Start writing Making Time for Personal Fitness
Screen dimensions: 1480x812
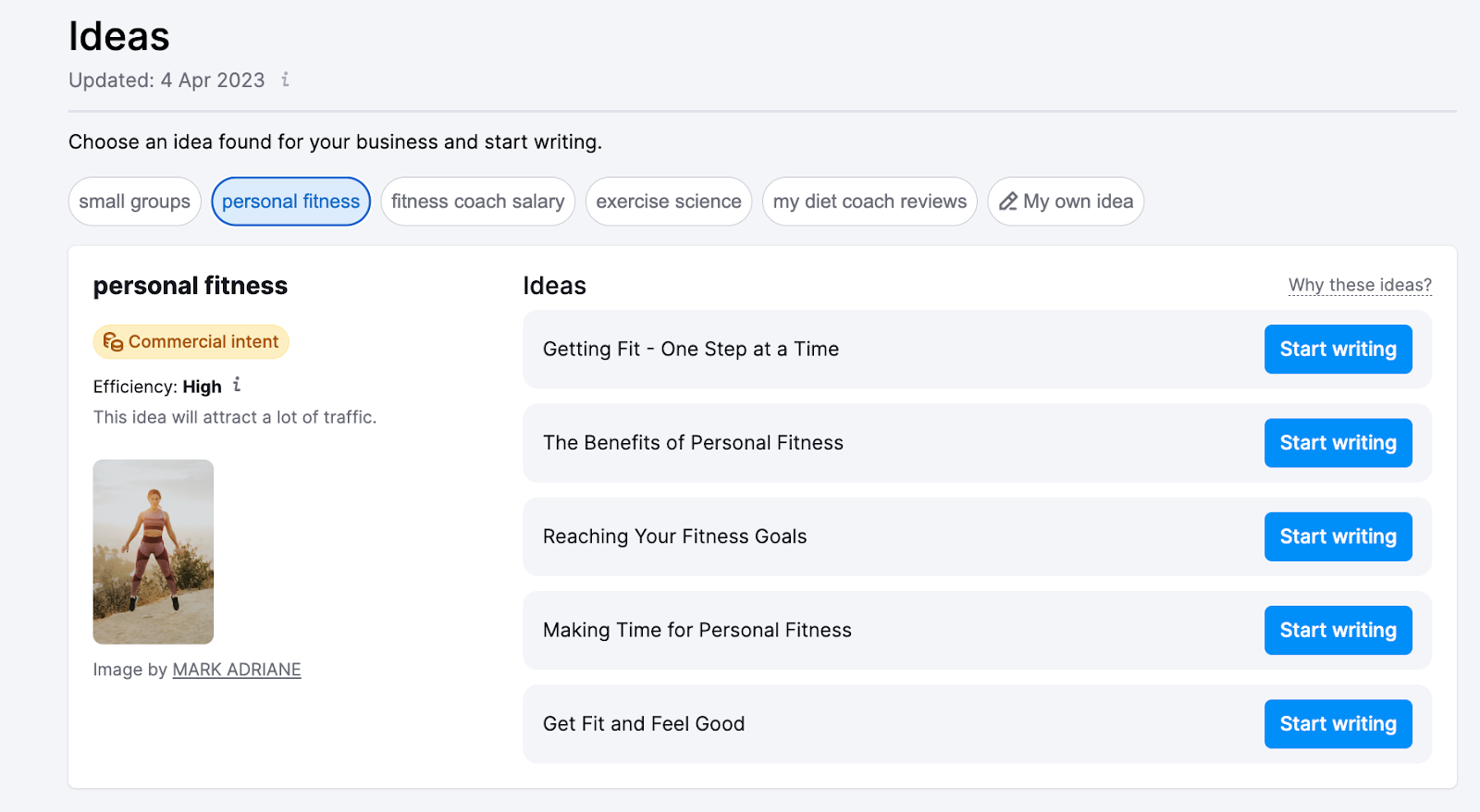coord(1338,631)
